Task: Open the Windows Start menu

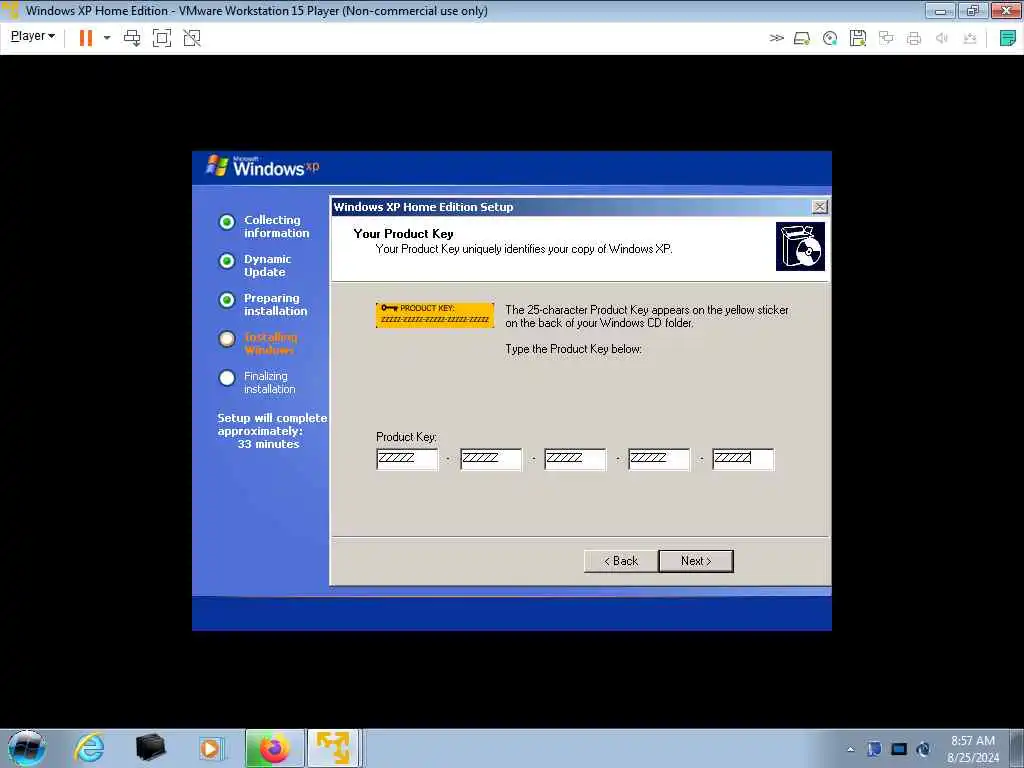Action: tap(27, 748)
